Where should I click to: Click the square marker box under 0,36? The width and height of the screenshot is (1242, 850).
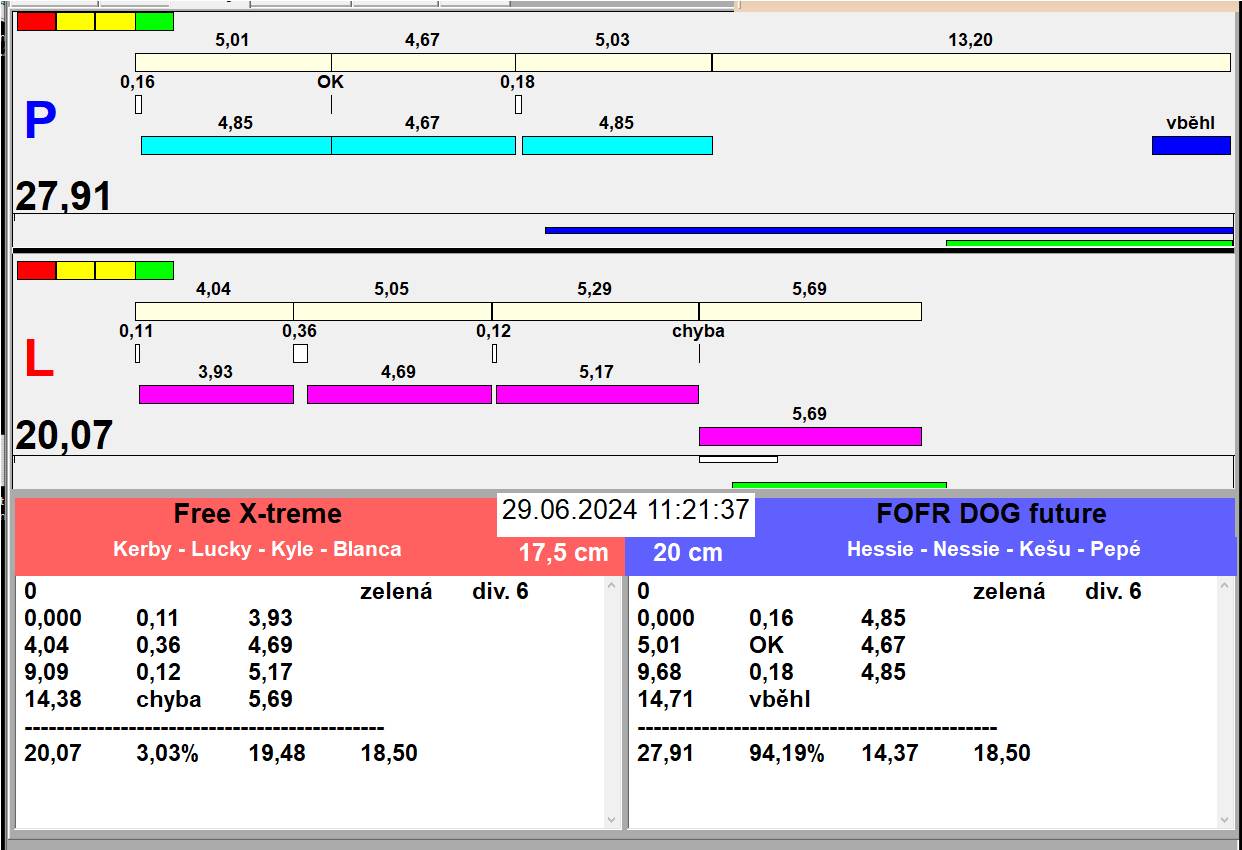pos(300,353)
